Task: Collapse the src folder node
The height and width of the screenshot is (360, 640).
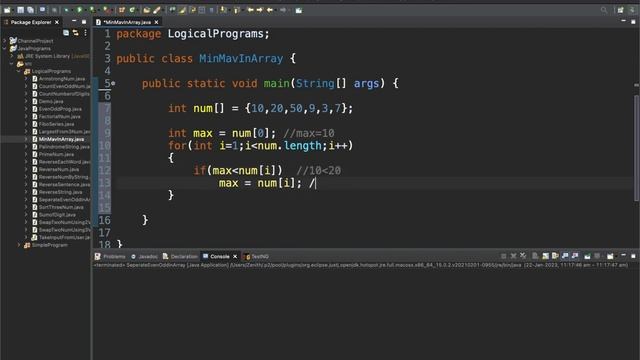Action: point(12,64)
